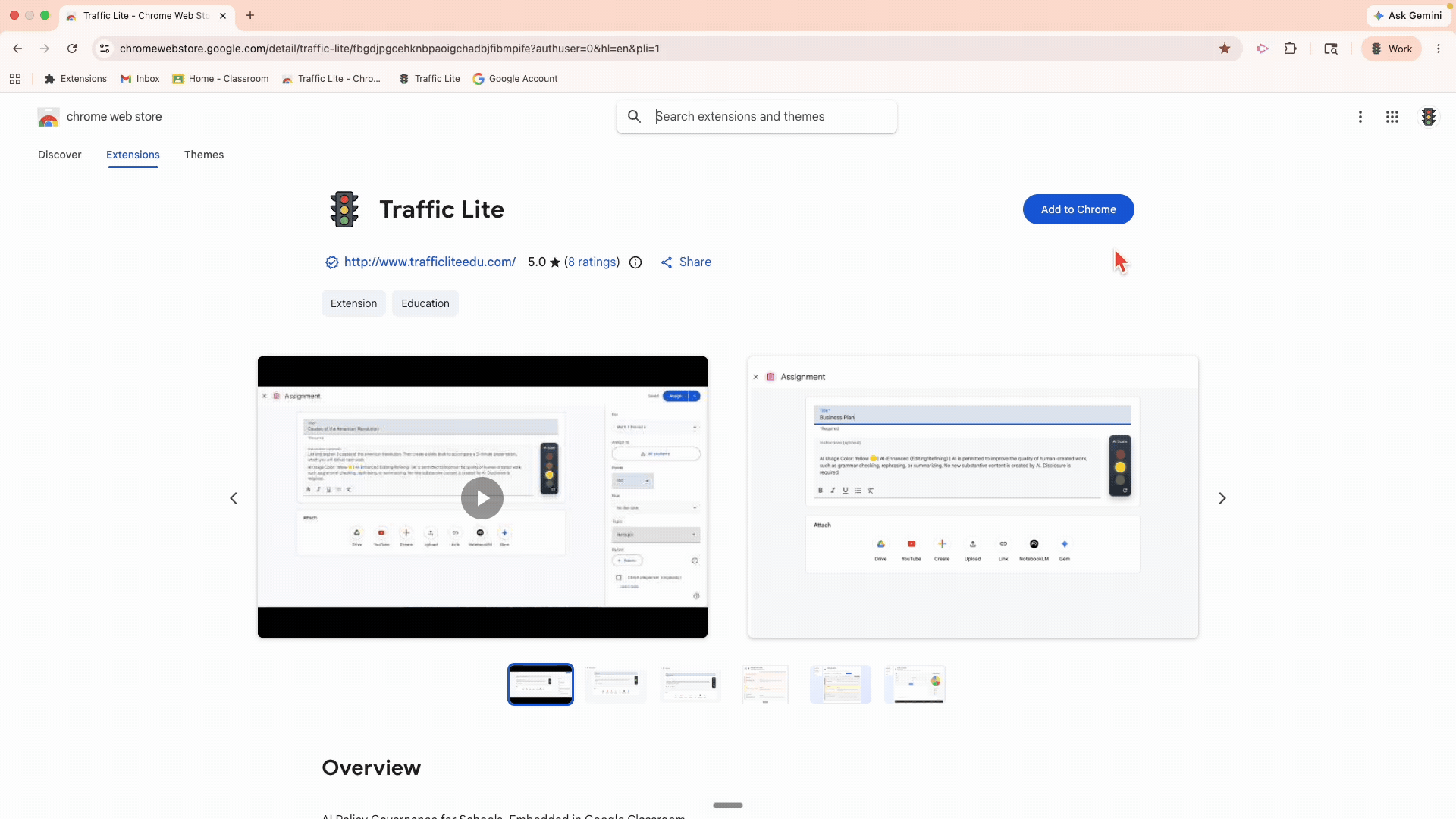Click the Education category chip
This screenshot has height=819, width=1456.
[425, 303]
